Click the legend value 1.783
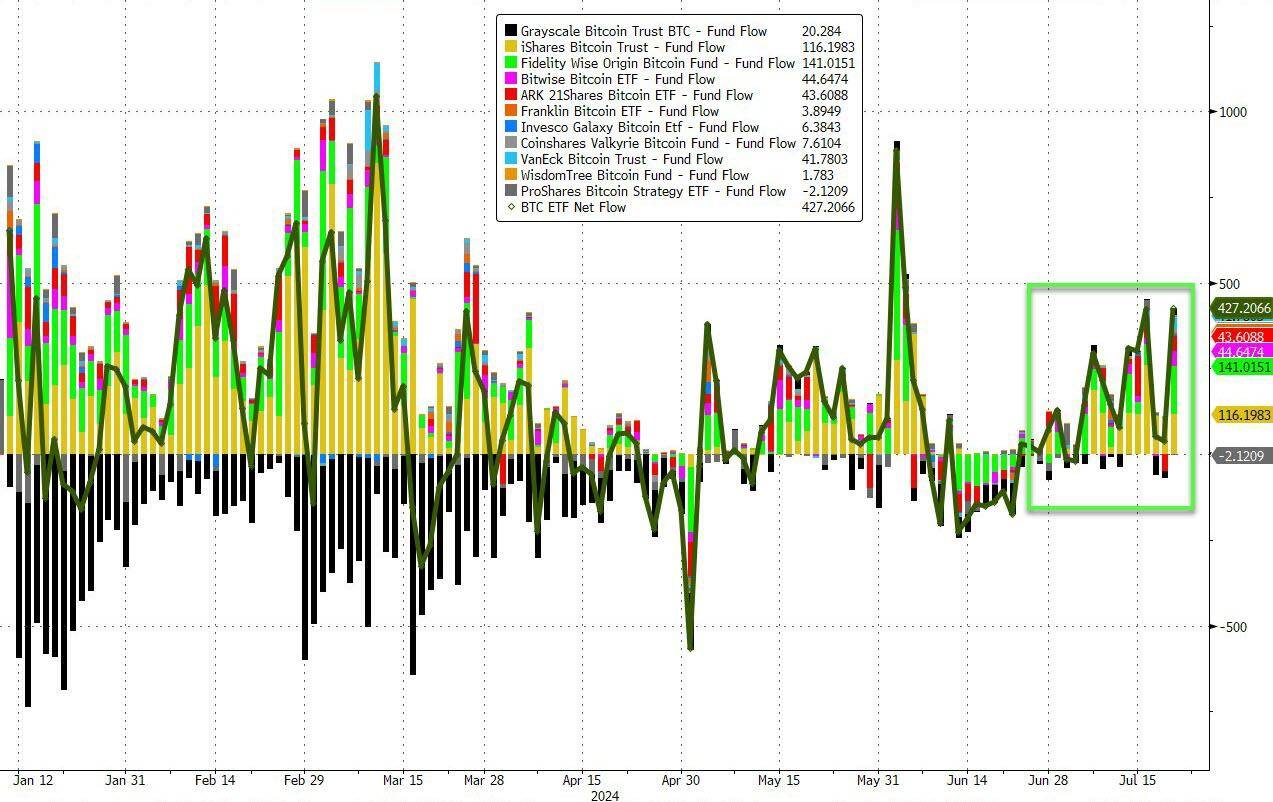Viewport: 1273px width, 802px height. pos(818,175)
